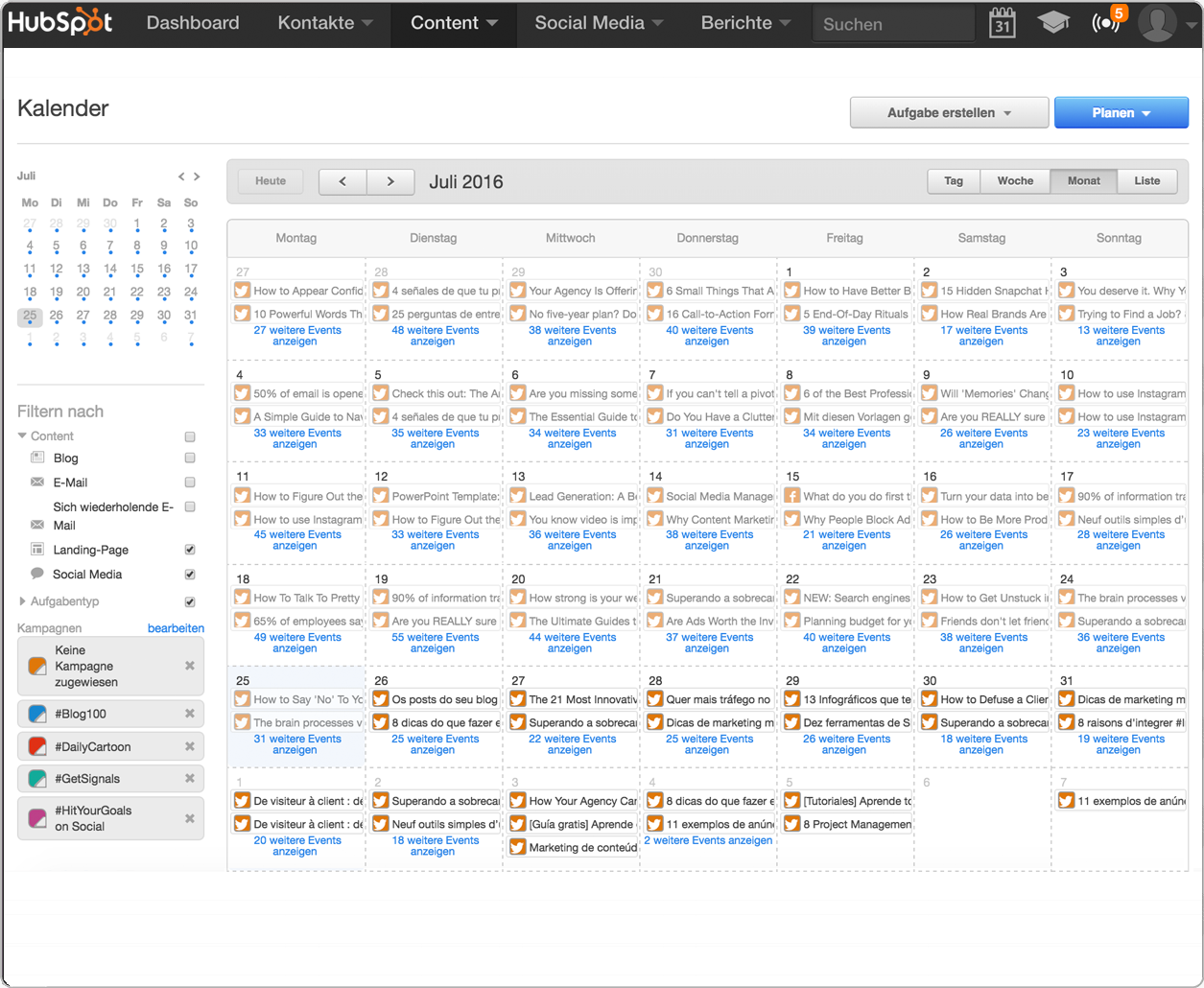Remove the #Blog100 campaign filter
The image size is (1204, 988).
190,714
